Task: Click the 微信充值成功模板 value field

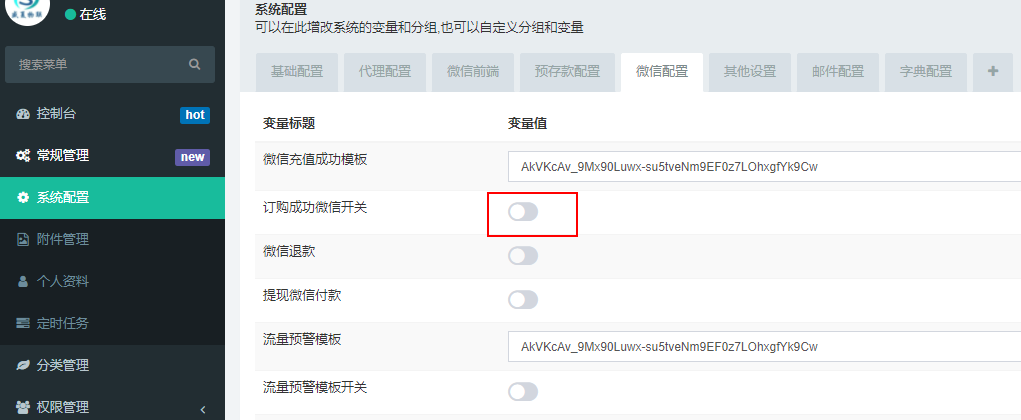Action: 764,166
